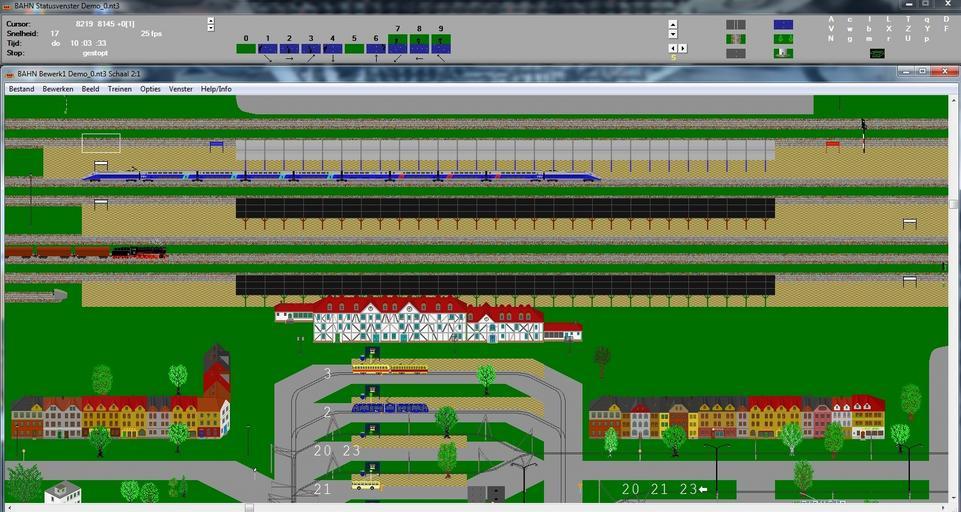Click the solid blue swatch in status window
Screen dimensions: 961x512
click(783, 24)
